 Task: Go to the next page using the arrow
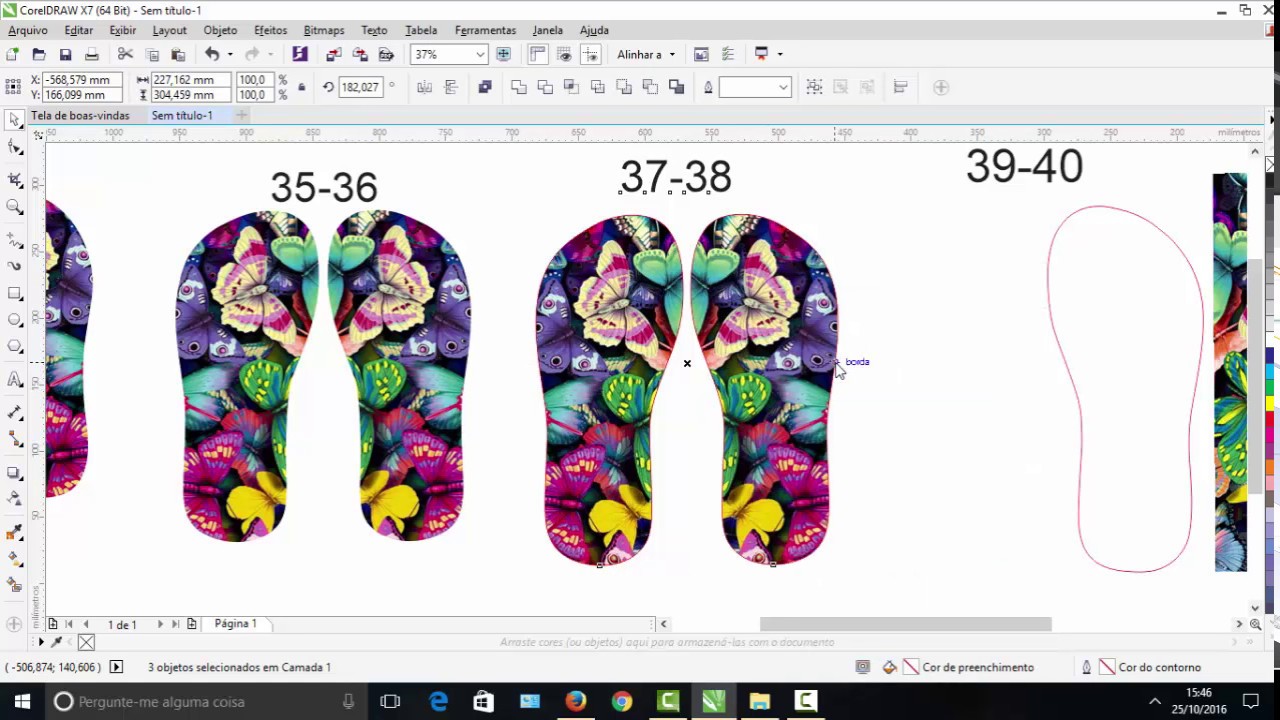[x=160, y=624]
